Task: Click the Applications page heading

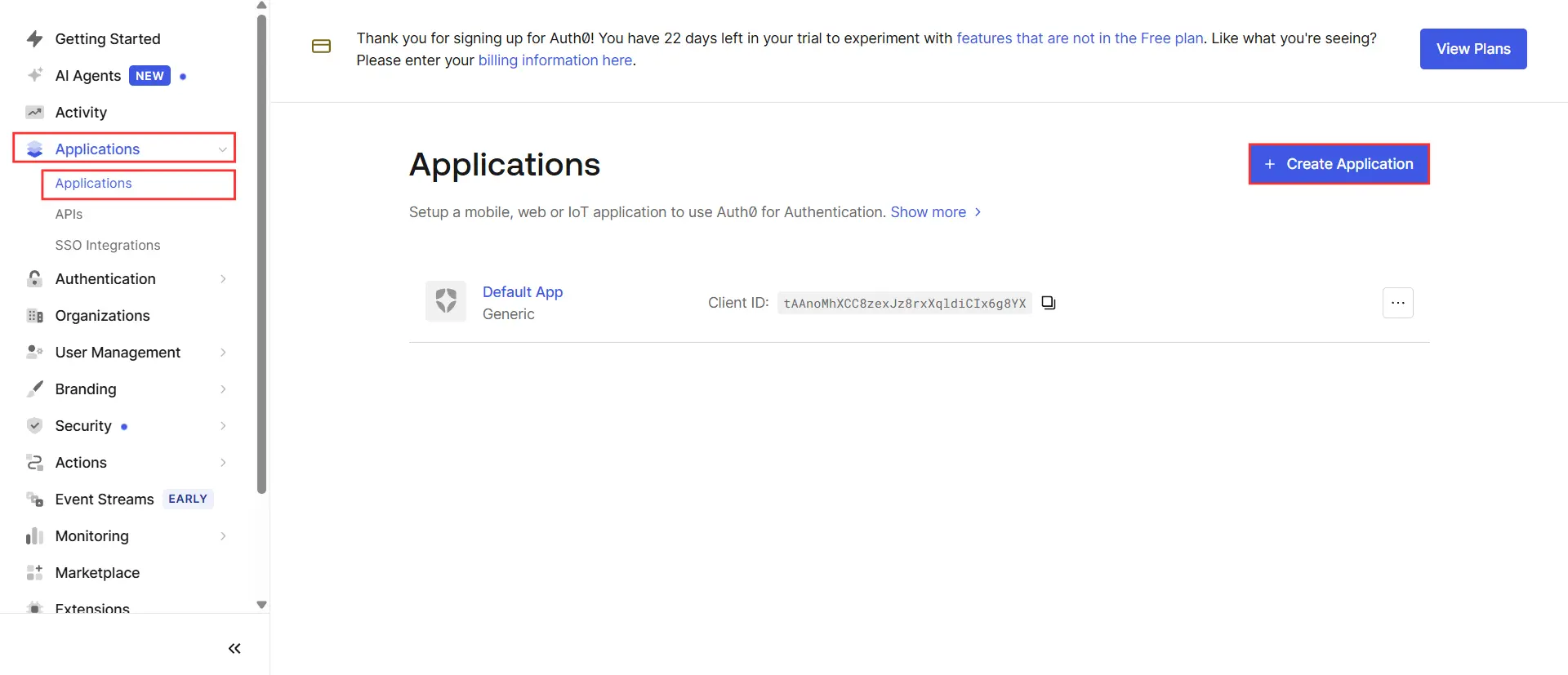Action: coord(505,165)
